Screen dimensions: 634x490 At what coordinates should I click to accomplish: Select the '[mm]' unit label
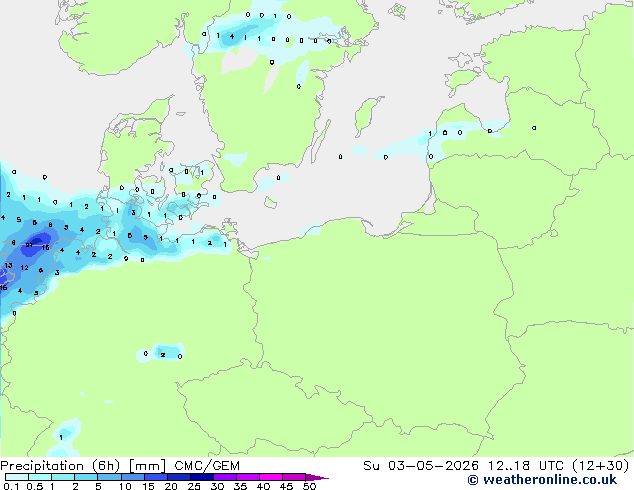point(147,466)
